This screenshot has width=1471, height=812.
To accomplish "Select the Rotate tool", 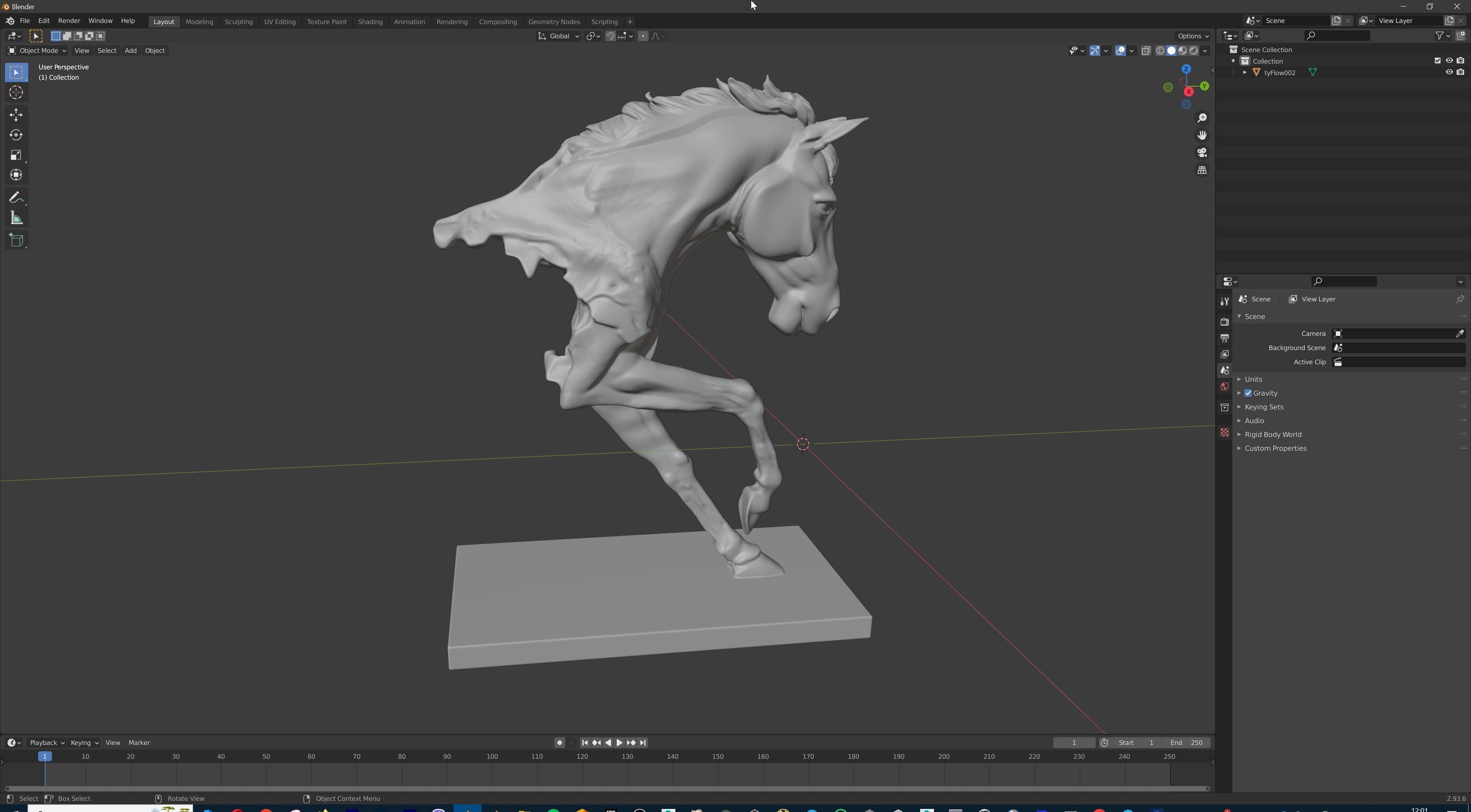I will point(16,135).
